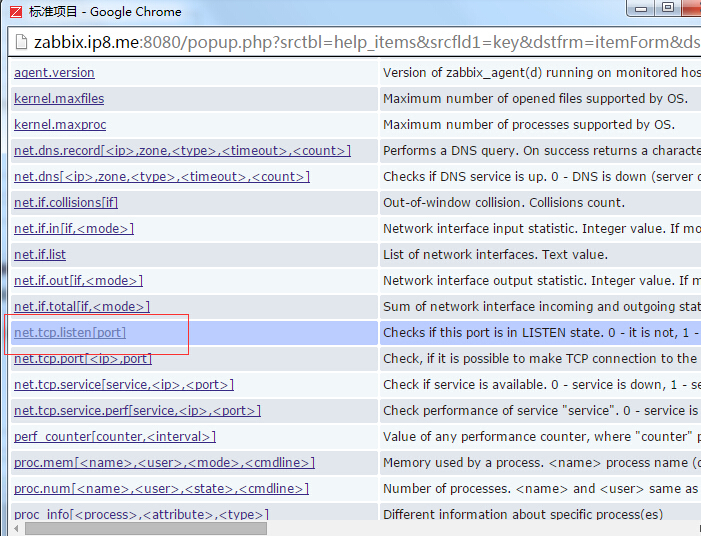Choose net.tcp.service[service,<ip>,<port>] key
This screenshot has width=701, height=536.
(124, 384)
